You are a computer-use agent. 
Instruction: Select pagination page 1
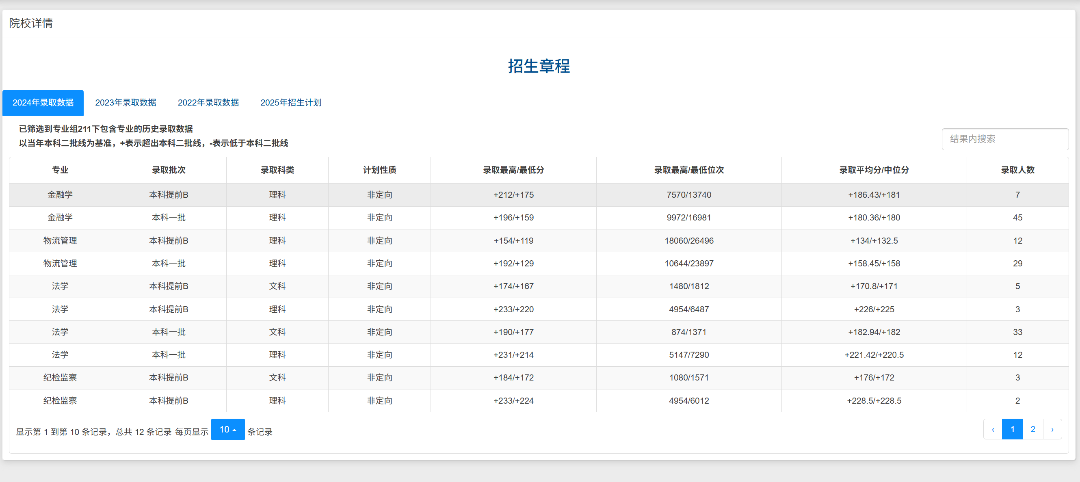coord(1012,430)
